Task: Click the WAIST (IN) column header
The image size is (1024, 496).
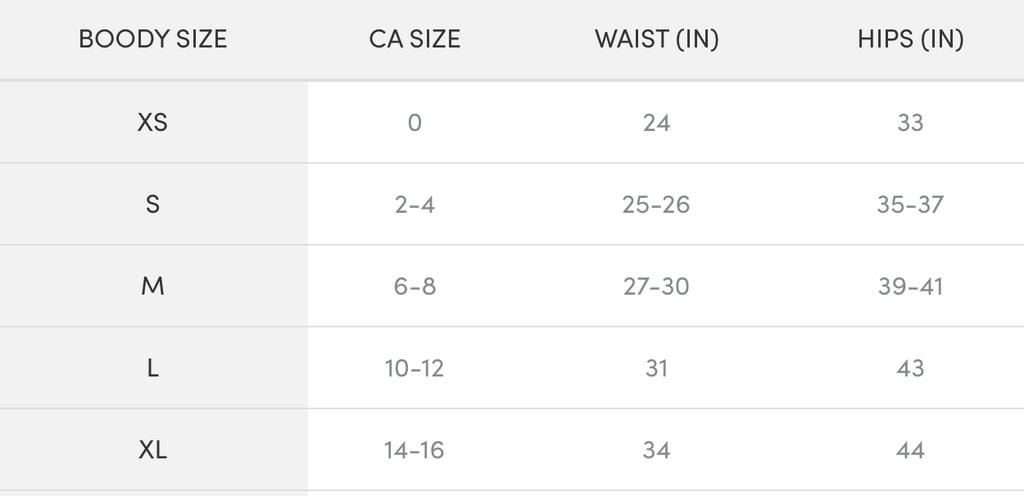Action: 656,40
